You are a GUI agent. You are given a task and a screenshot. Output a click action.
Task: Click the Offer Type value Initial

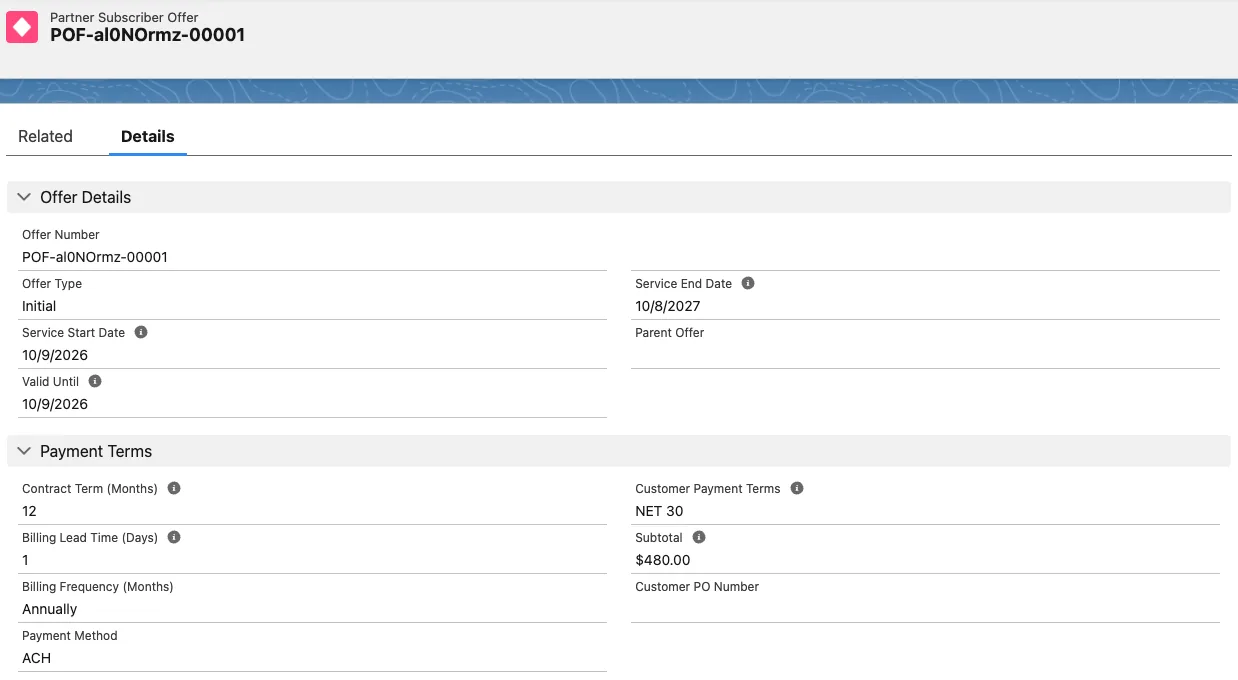[x=39, y=306]
